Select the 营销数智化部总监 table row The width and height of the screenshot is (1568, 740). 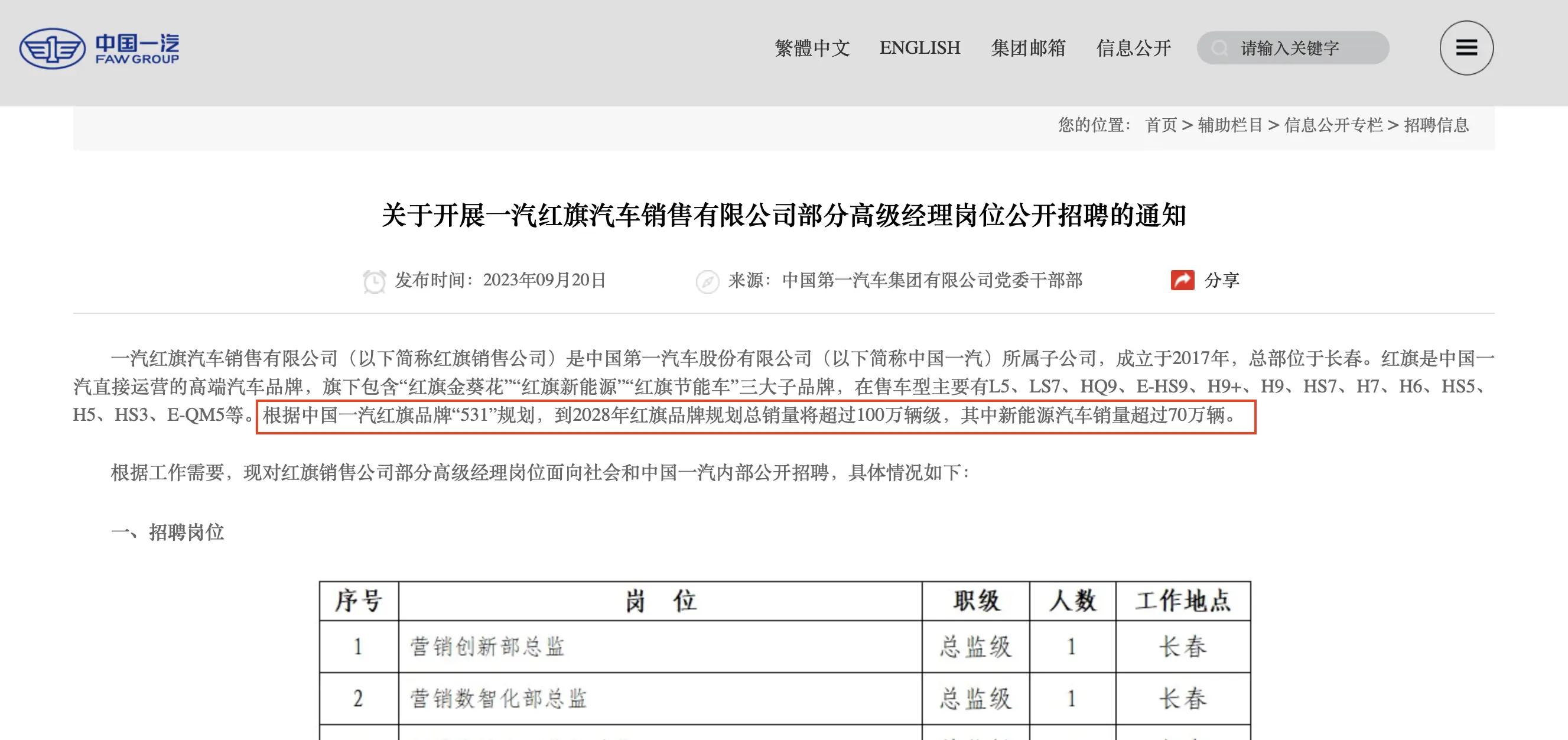point(785,699)
